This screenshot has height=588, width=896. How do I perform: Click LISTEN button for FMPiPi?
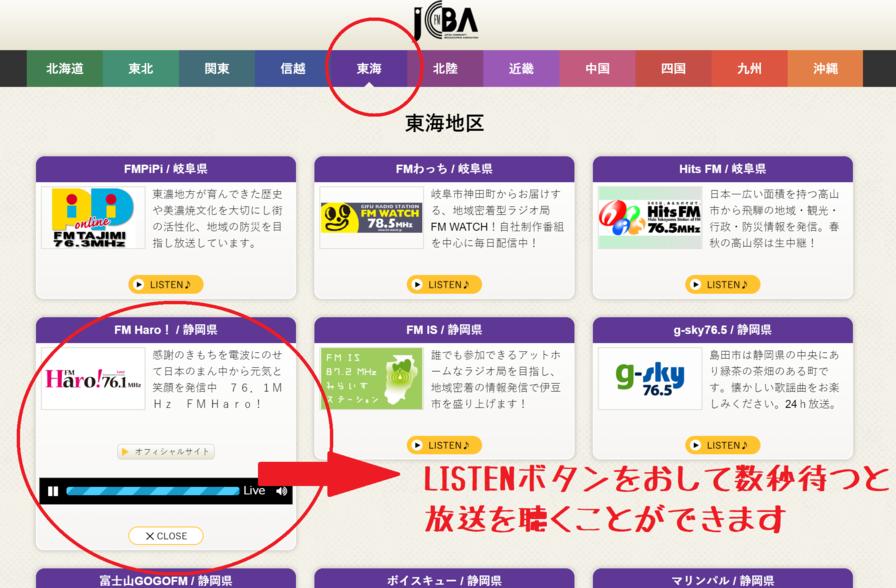166,285
